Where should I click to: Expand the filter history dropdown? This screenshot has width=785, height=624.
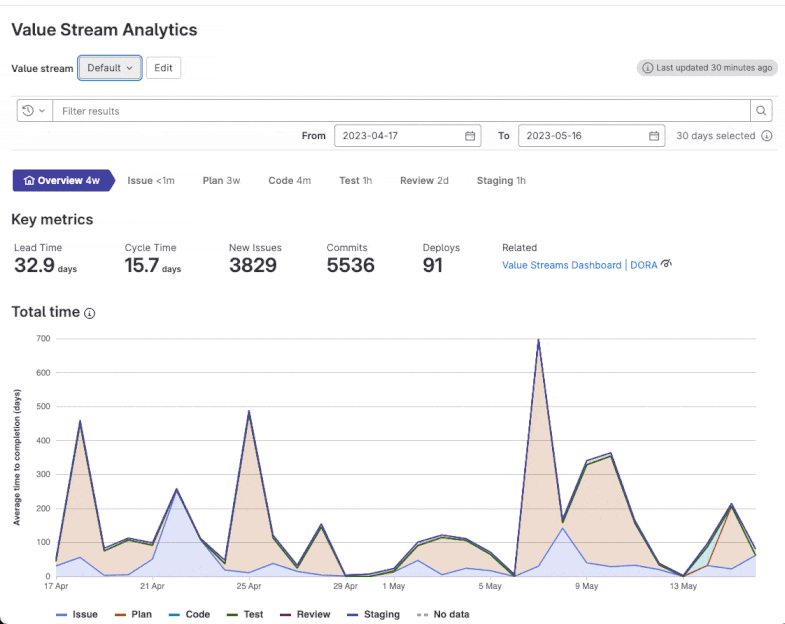tap(34, 111)
